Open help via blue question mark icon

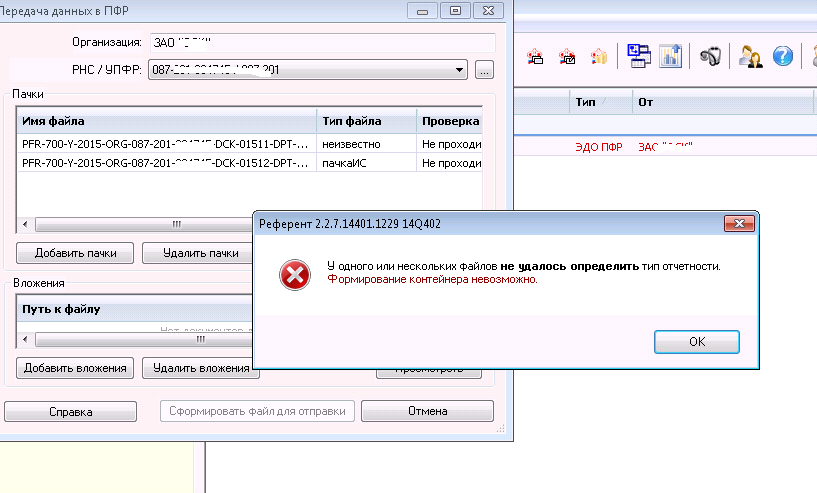(783, 56)
